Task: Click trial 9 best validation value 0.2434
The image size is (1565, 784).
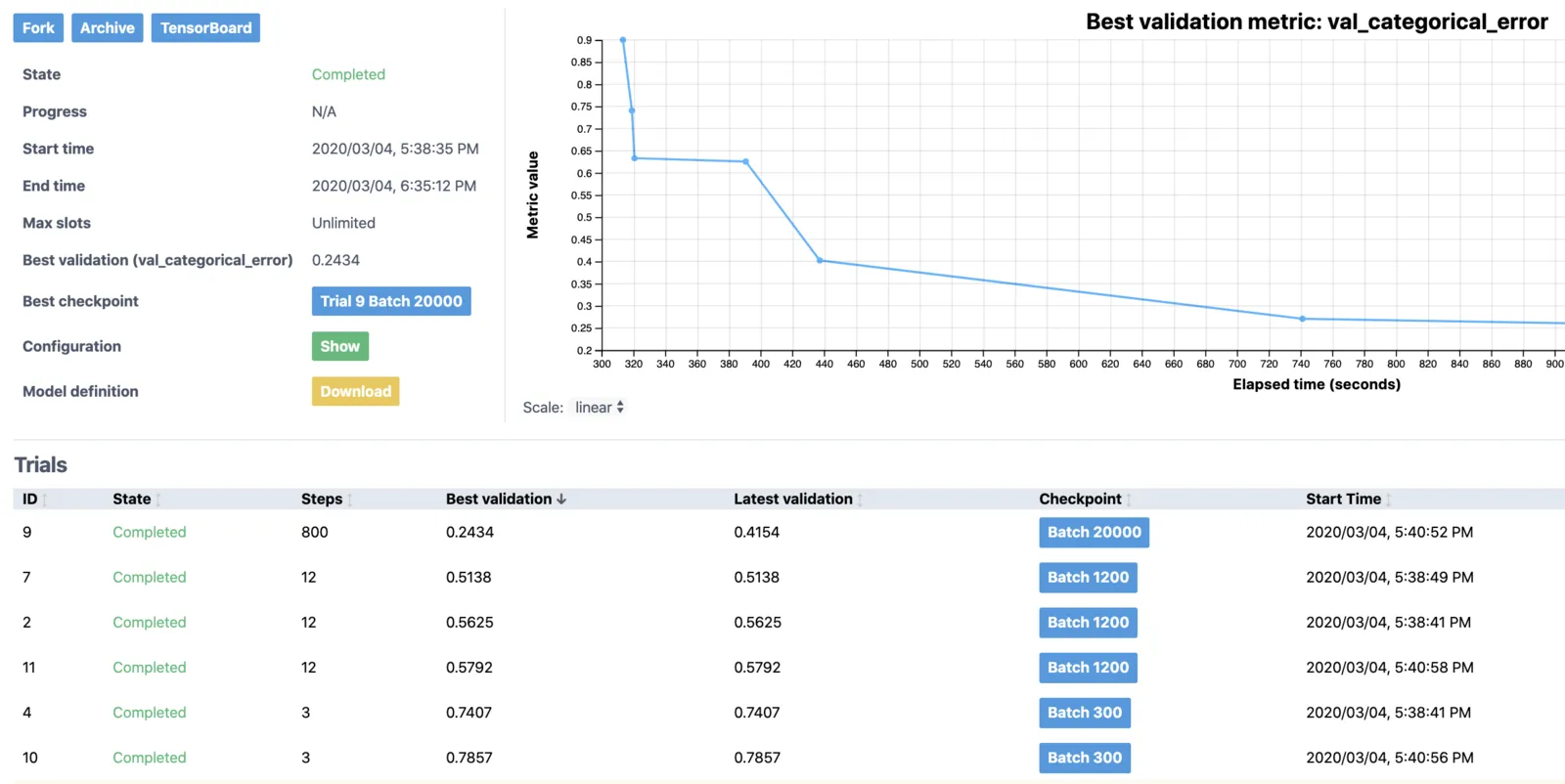Action: 469,532
